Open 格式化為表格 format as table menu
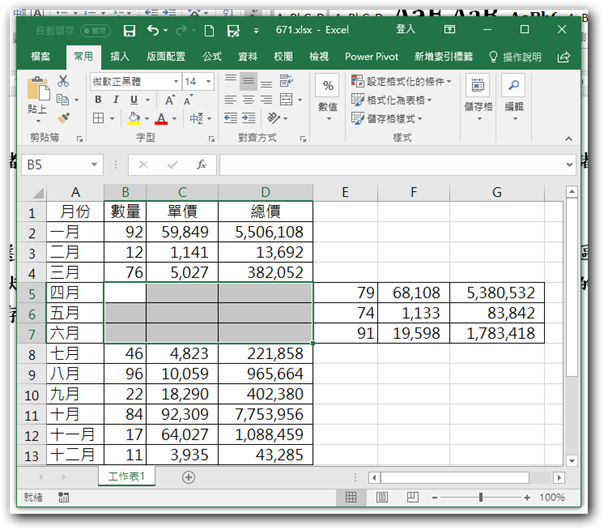604x530 pixels. coord(391,100)
